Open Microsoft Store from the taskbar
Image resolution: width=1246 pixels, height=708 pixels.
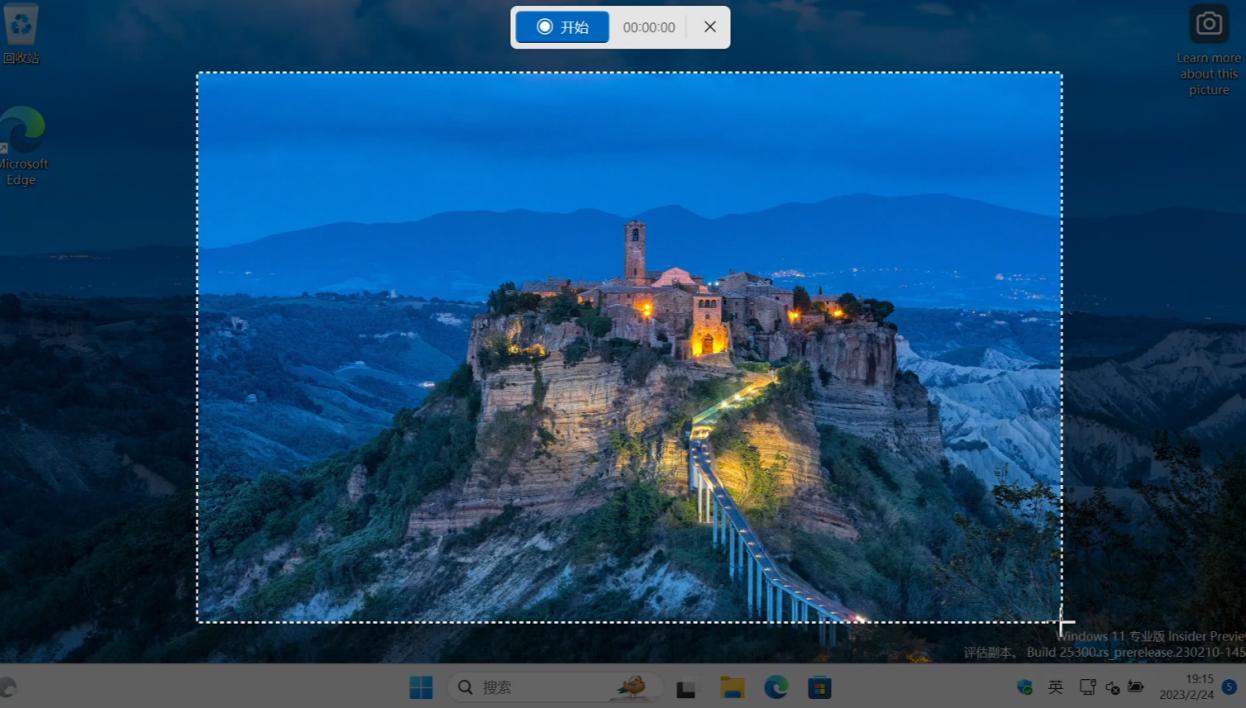[819, 687]
